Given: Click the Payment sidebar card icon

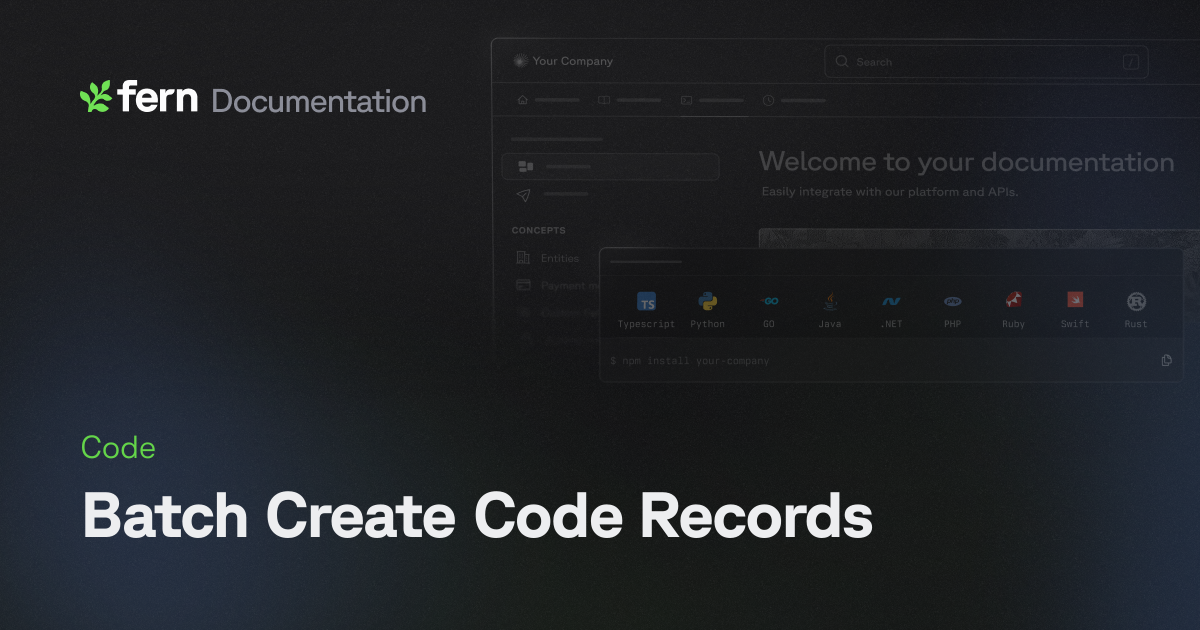Looking at the screenshot, I should 523,285.
